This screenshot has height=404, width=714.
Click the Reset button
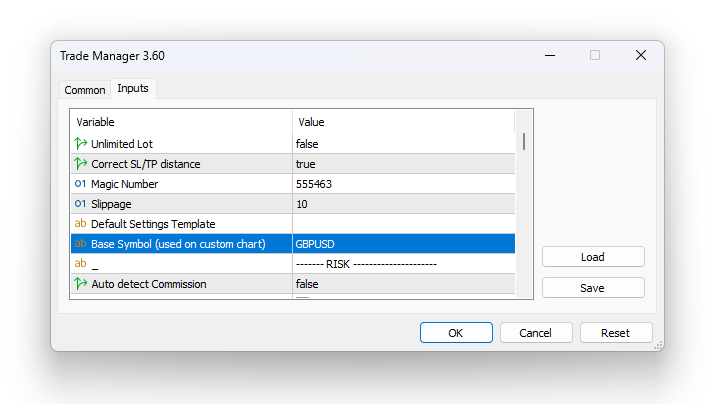pyautogui.click(x=615, y=333)
